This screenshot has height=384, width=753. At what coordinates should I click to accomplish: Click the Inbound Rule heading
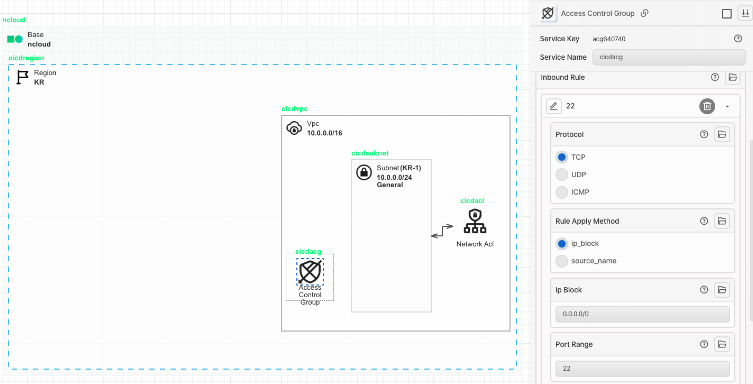pyautogui.click(x=562, y=77)
